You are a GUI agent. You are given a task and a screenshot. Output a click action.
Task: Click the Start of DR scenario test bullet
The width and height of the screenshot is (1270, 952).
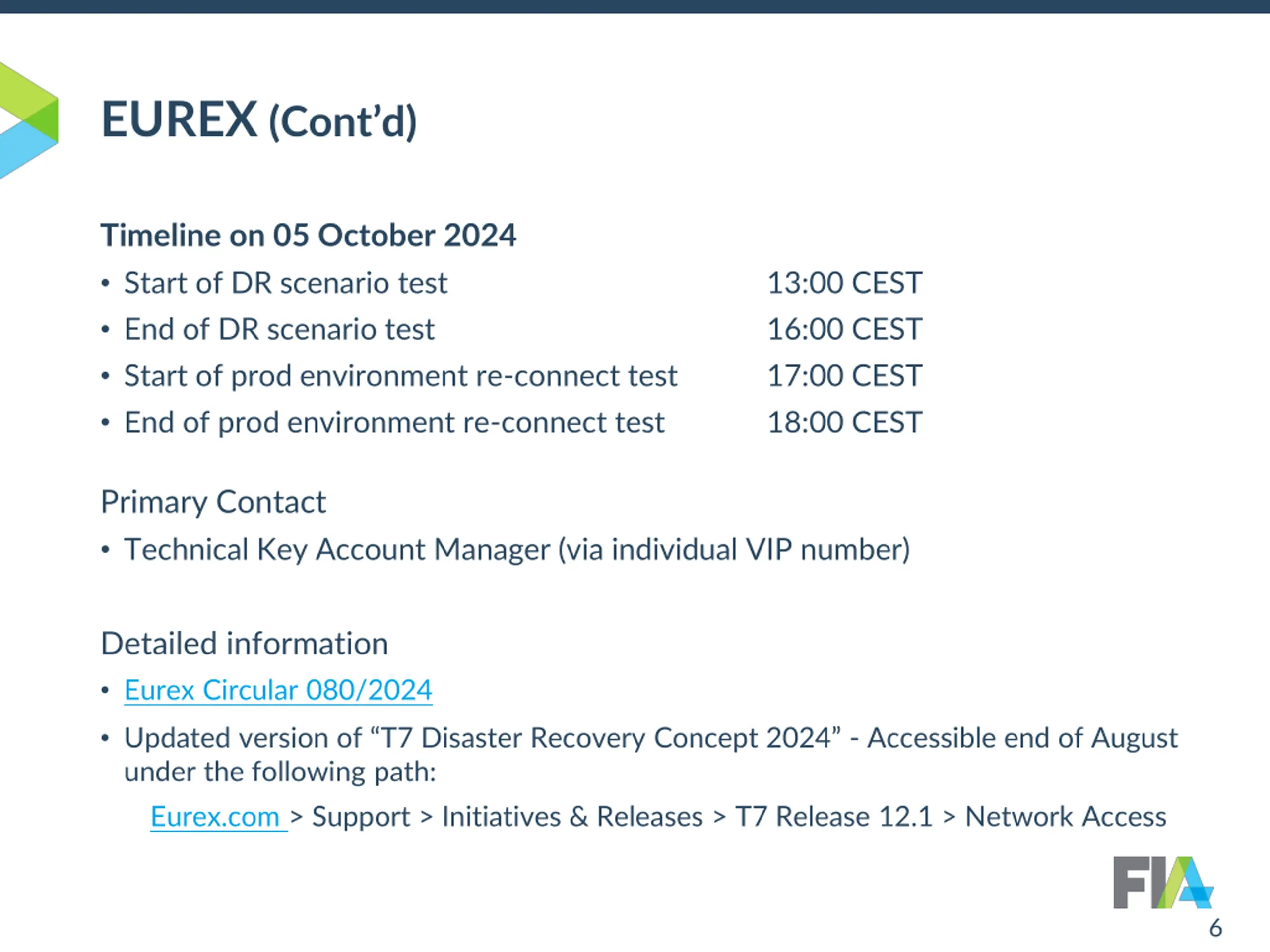pyautogui.click(x=285, y=283)
